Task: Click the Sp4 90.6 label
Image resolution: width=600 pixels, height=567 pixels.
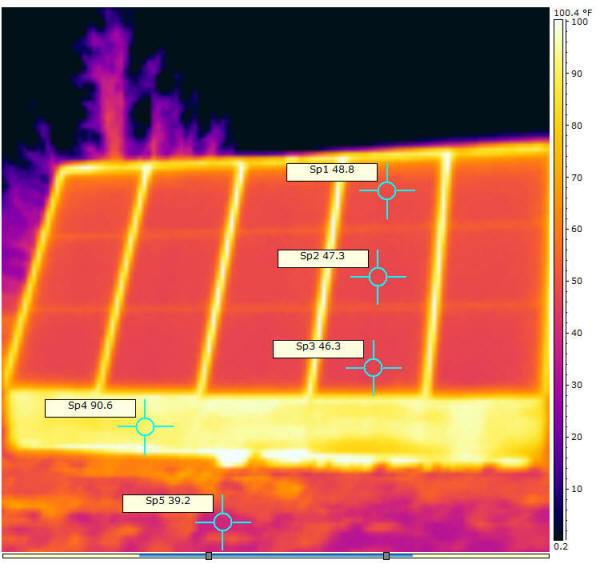Action: (x=90, y=408)
